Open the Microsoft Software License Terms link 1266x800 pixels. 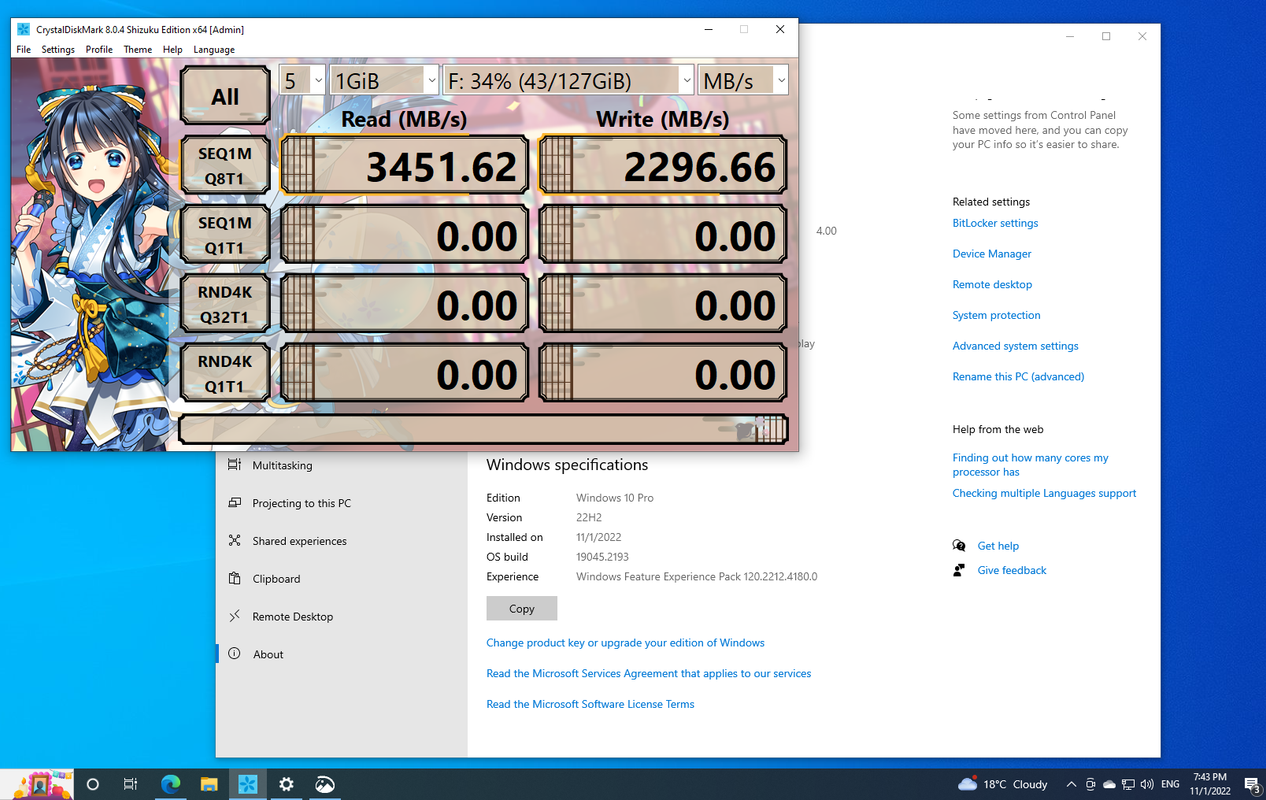pyautogui.click(x=590, y=704)
